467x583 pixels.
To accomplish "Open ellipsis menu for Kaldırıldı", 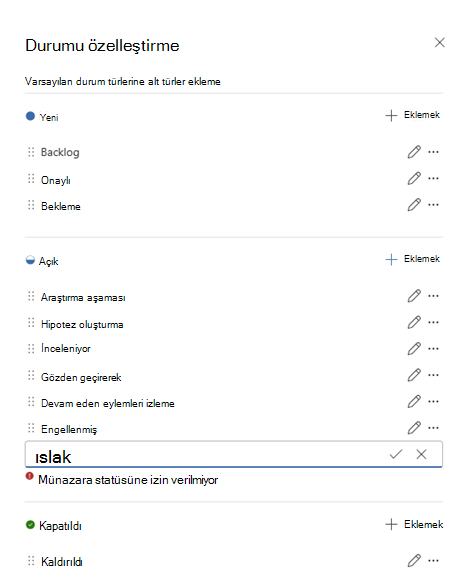I will point(433,560).
